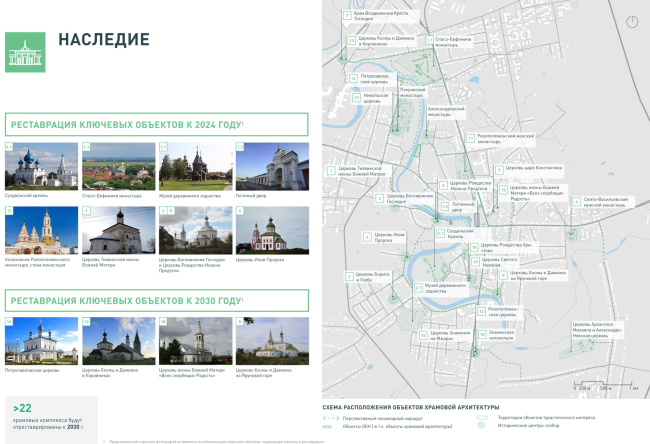Viewport: 650px width, 444px height.
Task: Select Свято-Васильевский мужской монастырь map marker
Action: click(577, 200)
